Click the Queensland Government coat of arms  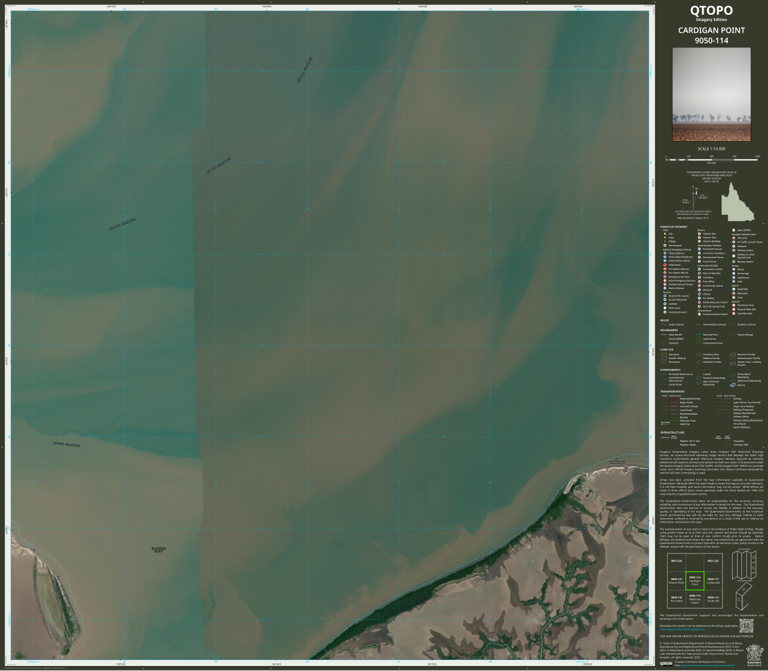[x=755, y=655]
